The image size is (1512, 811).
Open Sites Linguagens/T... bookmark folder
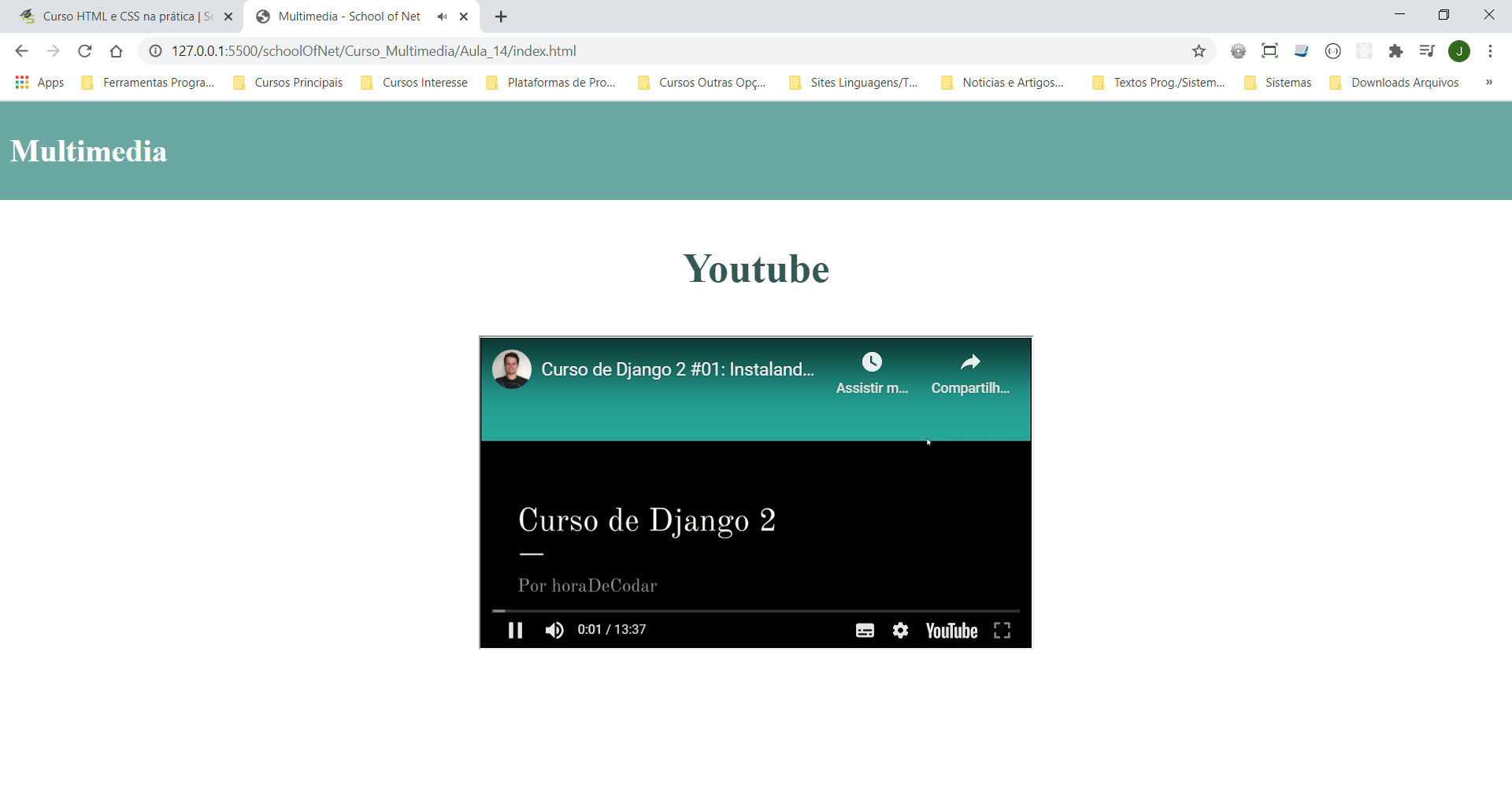854,83
